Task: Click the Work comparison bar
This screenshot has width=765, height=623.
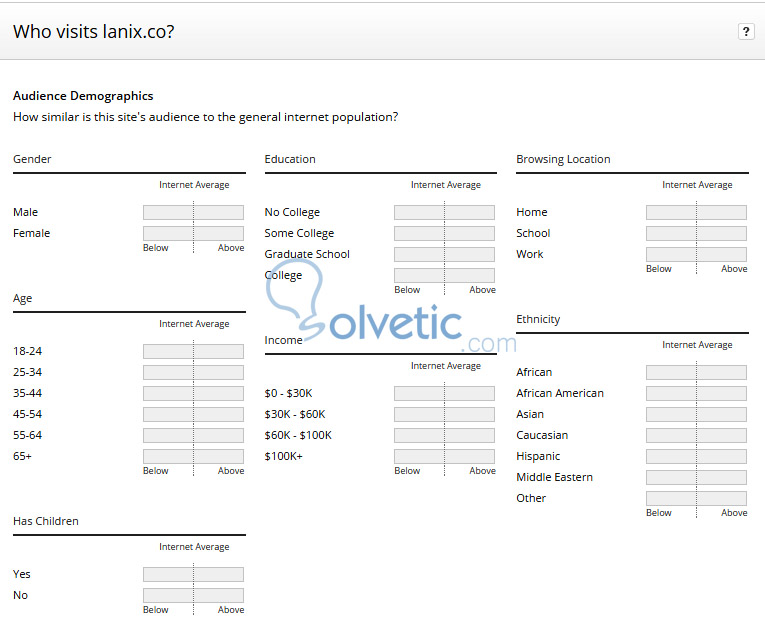Action: tap(696, 254)
